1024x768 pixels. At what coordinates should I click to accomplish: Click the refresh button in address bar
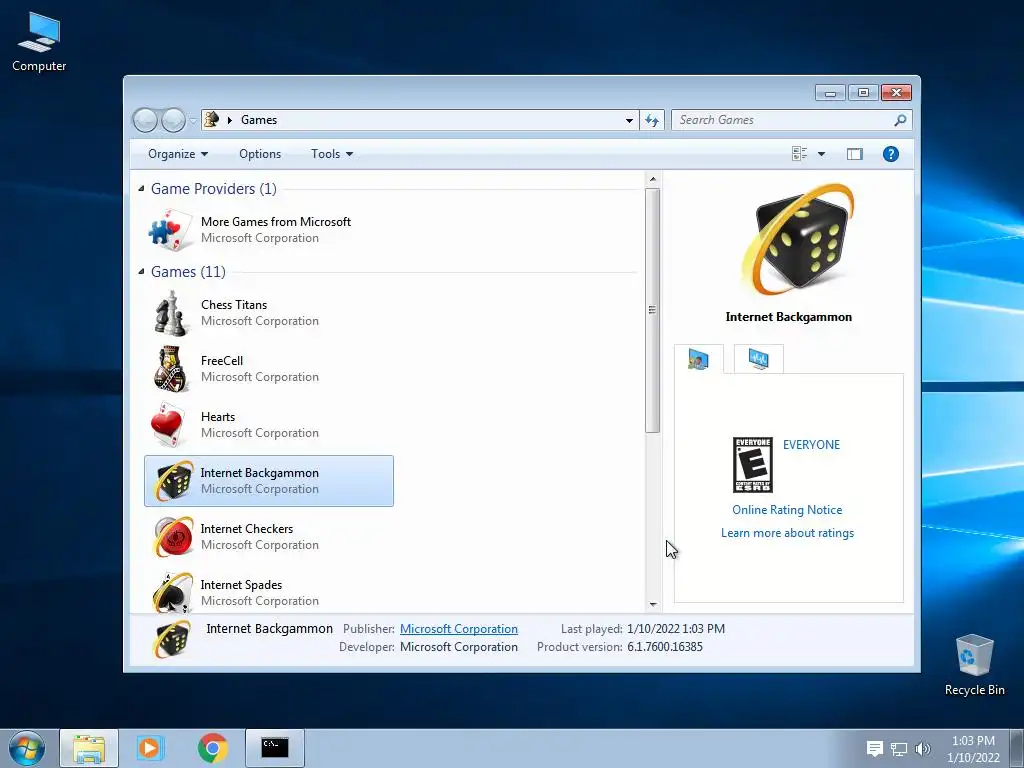tap(652, 120)
